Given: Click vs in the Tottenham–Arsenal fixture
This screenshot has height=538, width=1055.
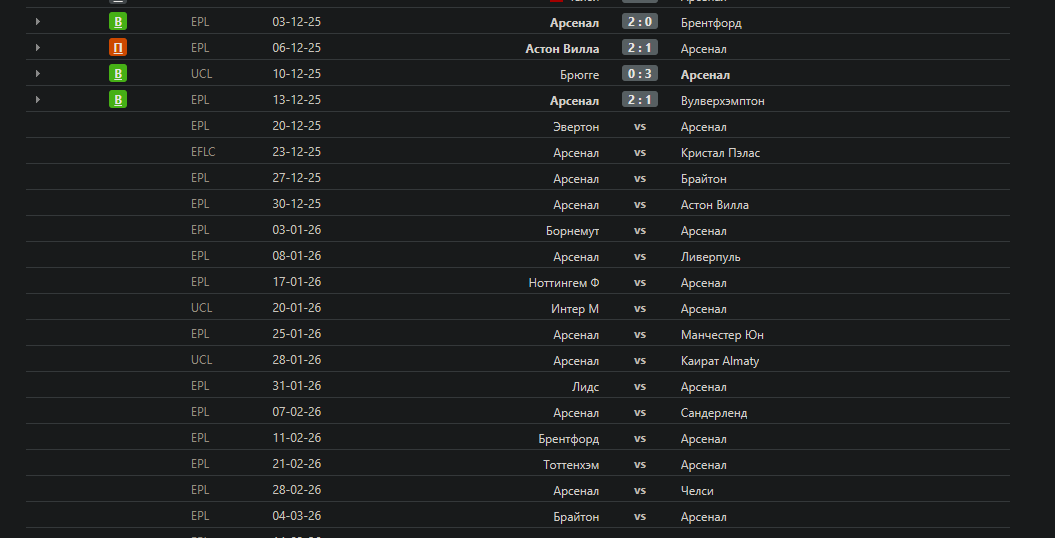Looking at the screenshot, I should tap(639, 465).
